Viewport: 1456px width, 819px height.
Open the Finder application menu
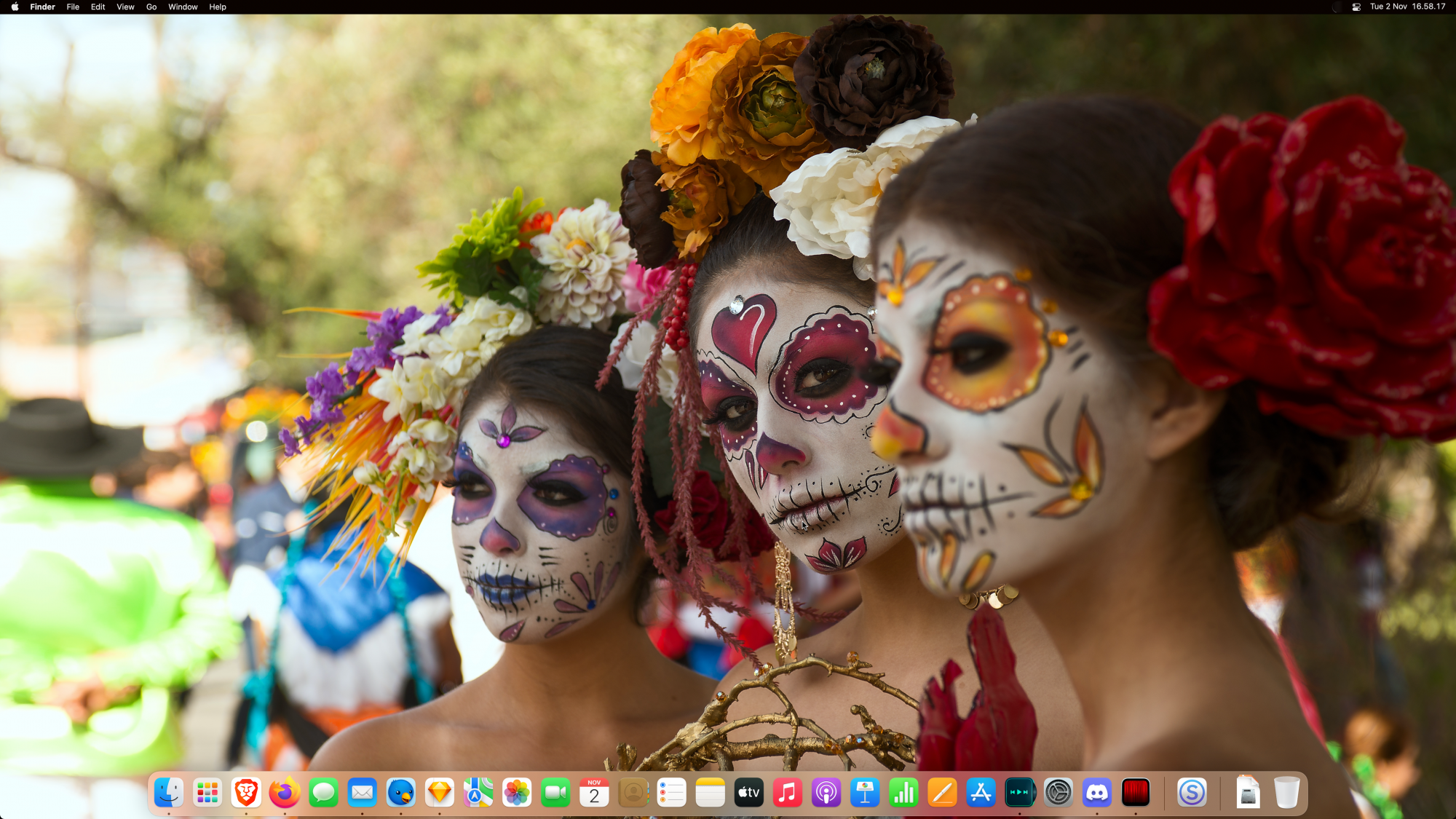point(42,7)
